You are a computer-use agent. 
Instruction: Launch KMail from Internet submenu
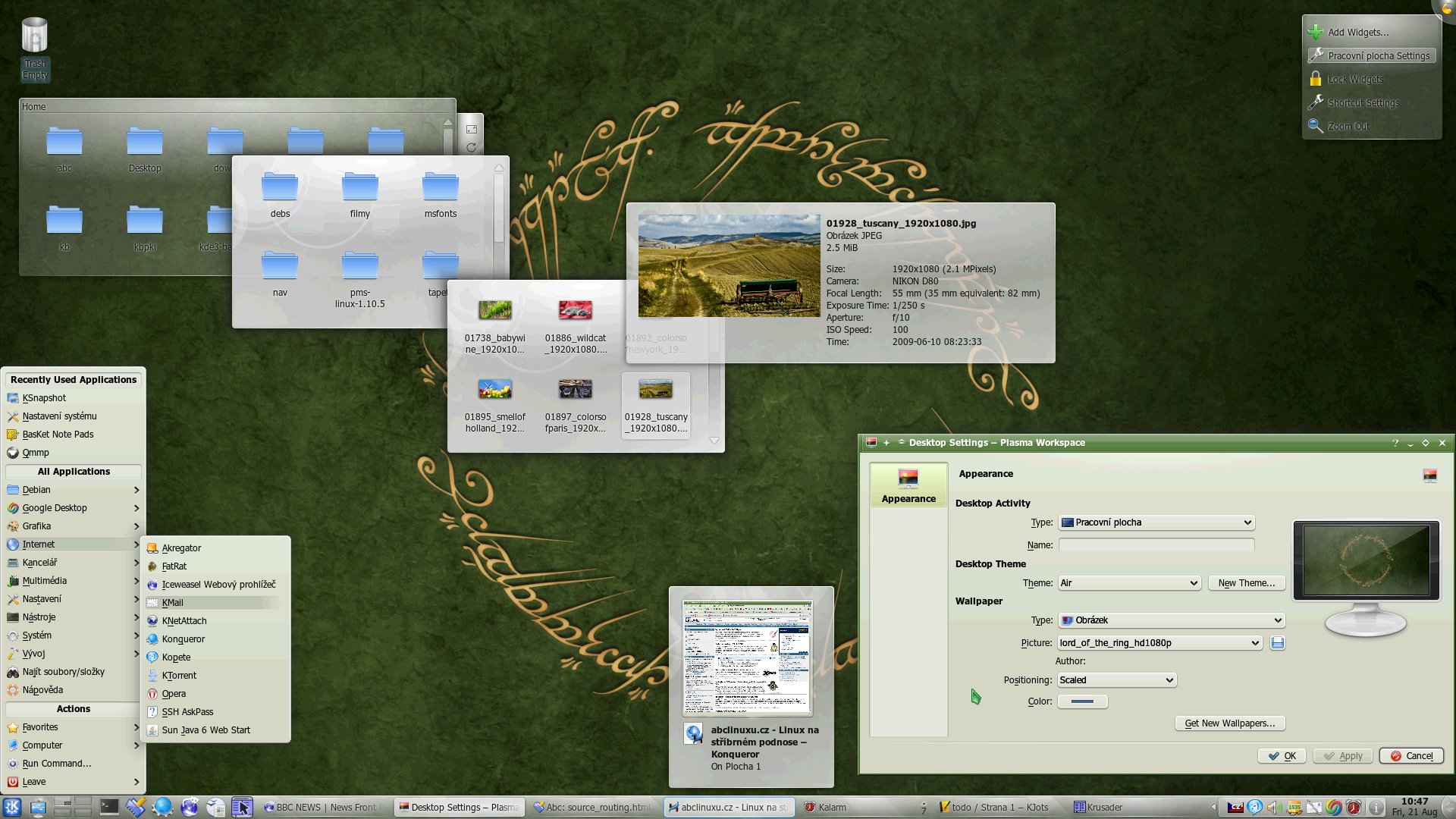(x=215, y=603)
